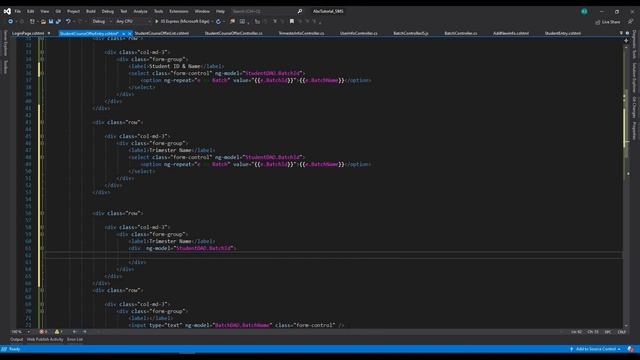This screenshot has height=360, width=640.
Task: Switch to the UserInfoController.cs tab
Action: click(359, 33)
